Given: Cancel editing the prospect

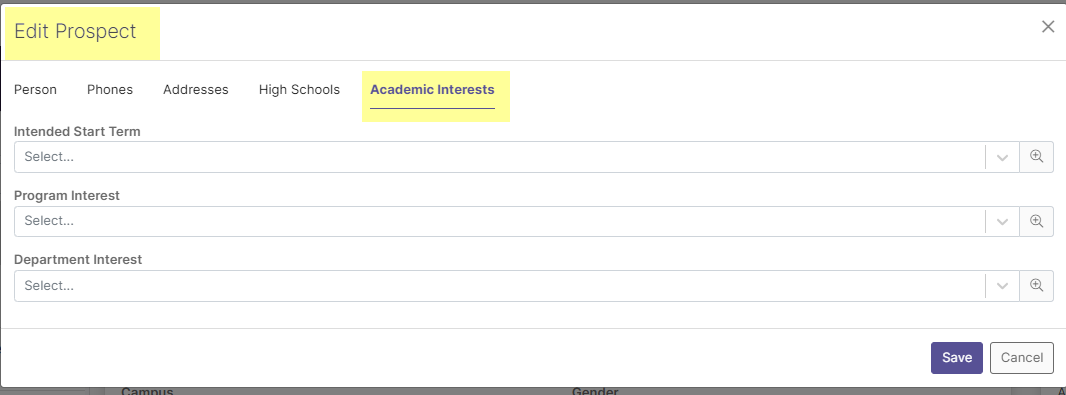Looking at the screenshot, I should tap(1022, 358).
